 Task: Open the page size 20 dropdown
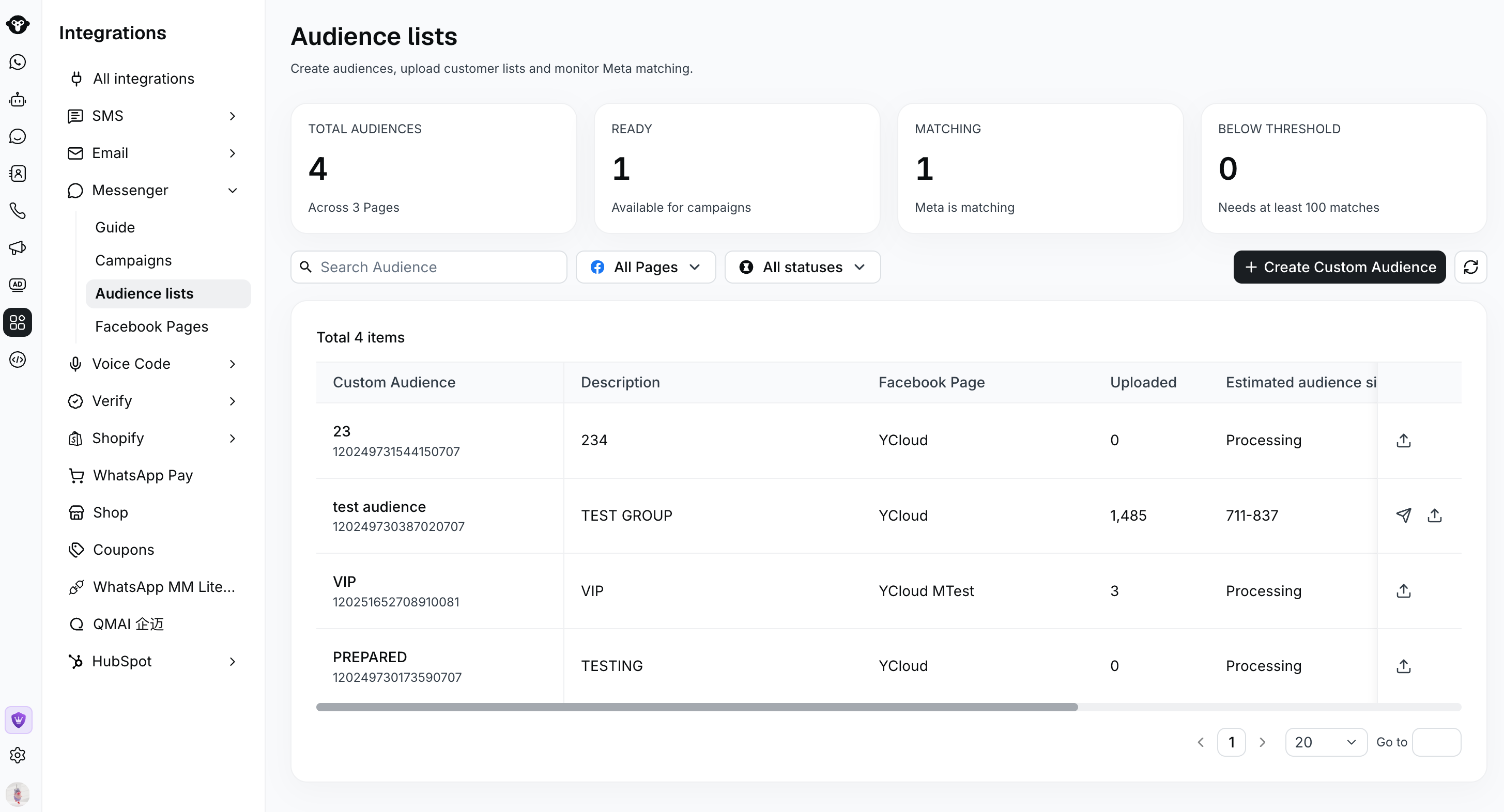[1326, 742]
